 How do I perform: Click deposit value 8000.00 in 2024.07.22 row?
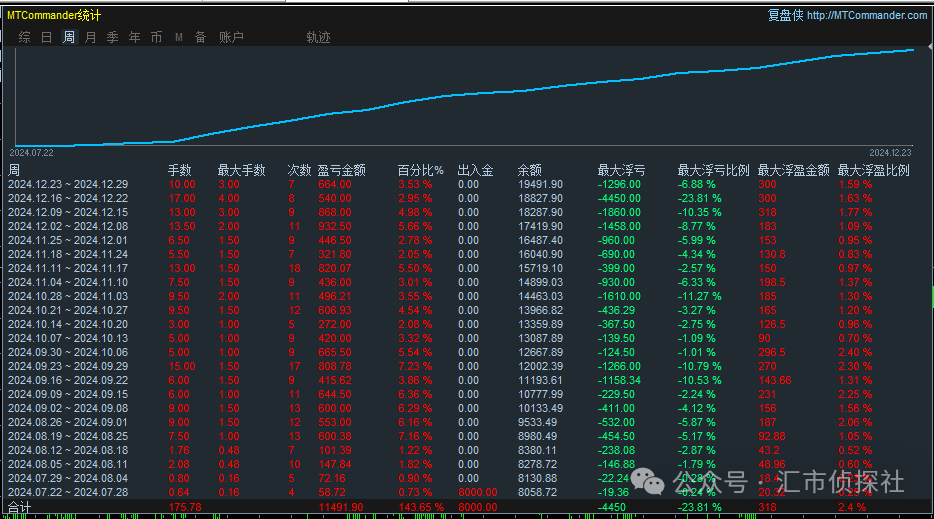click(x=478, y=492)
